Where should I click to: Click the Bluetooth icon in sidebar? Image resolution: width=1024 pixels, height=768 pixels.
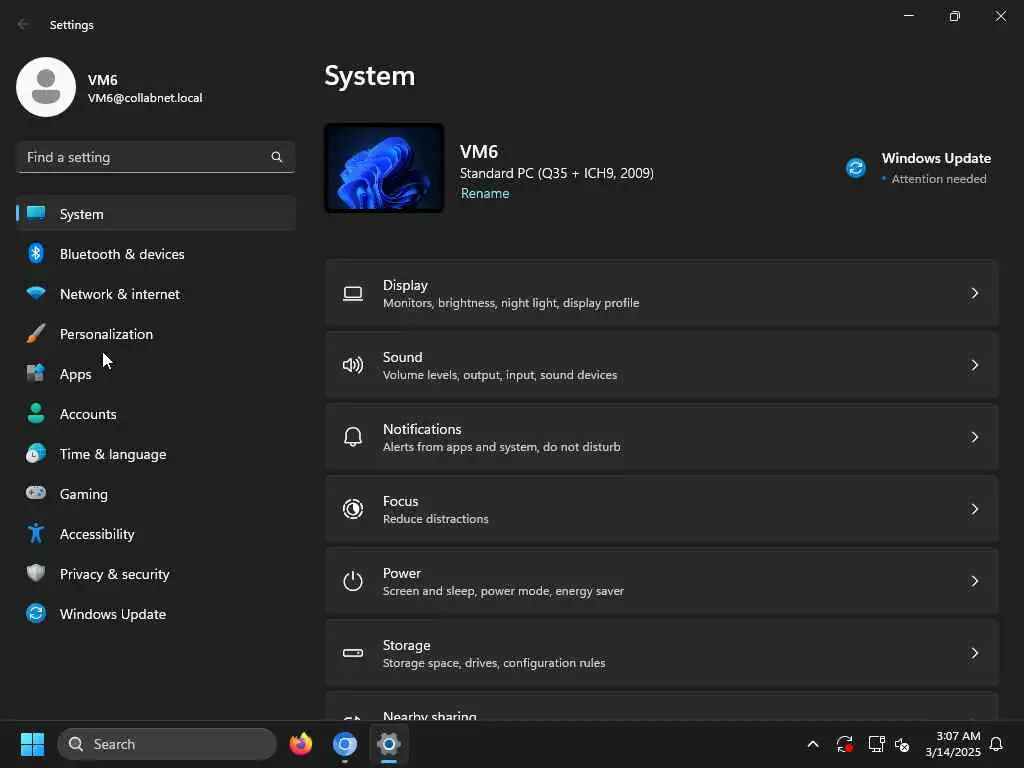point(36,253)
